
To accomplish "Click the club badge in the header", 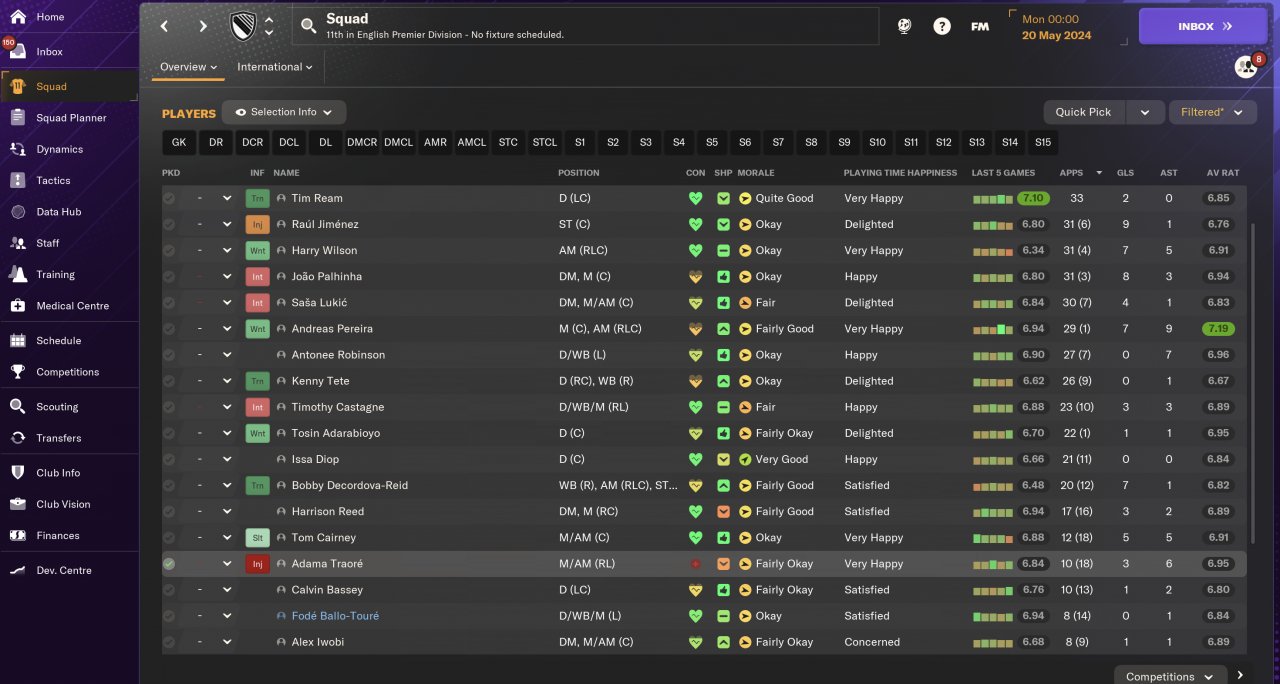I will (x=243, y=26).
